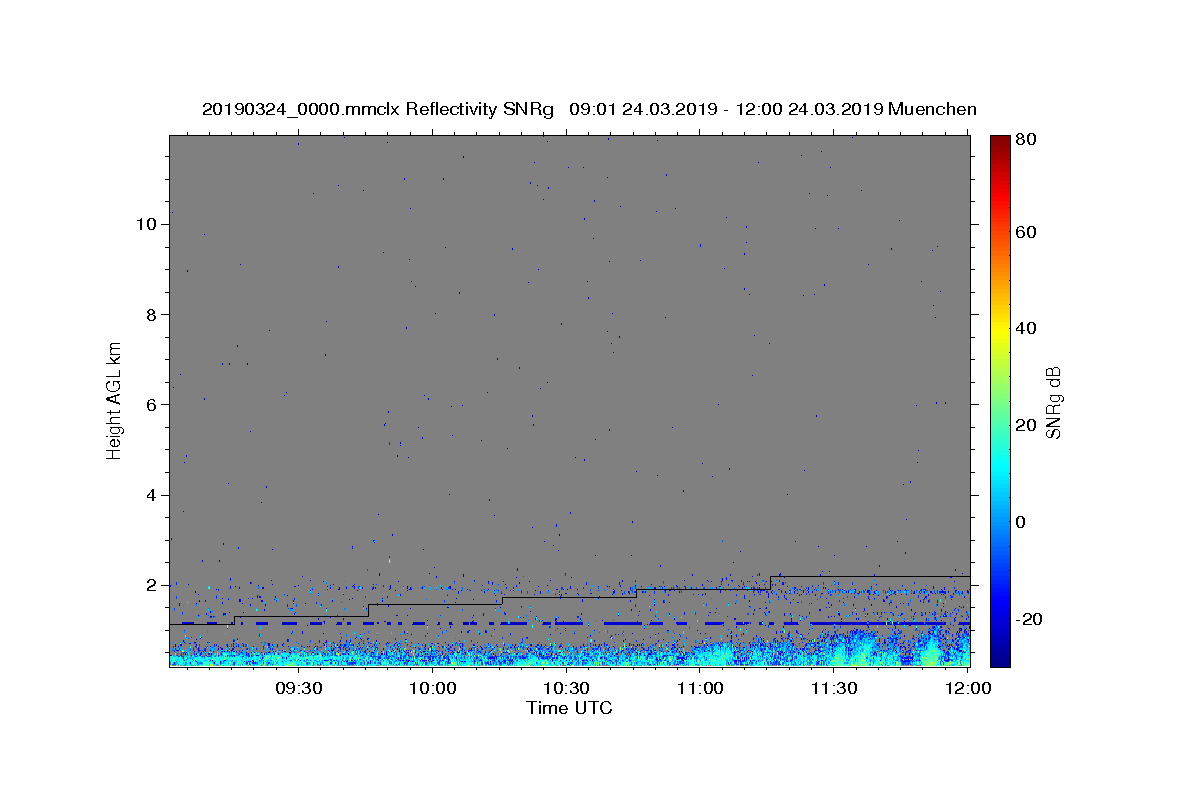Click the 11:00 time tick label
1200x800 pixels.
(700, 689)
